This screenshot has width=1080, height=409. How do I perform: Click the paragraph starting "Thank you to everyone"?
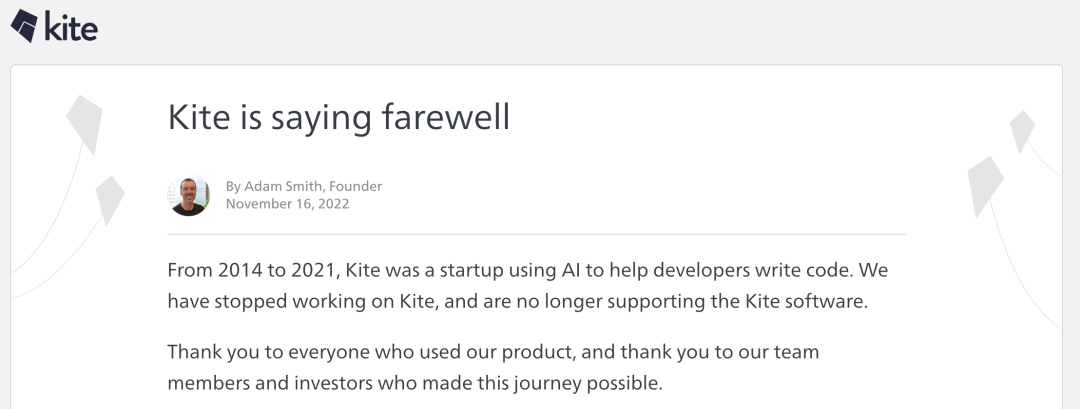point(494,368)
